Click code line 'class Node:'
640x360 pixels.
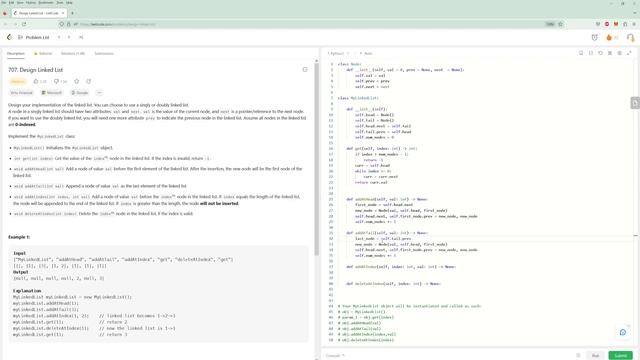349,64
